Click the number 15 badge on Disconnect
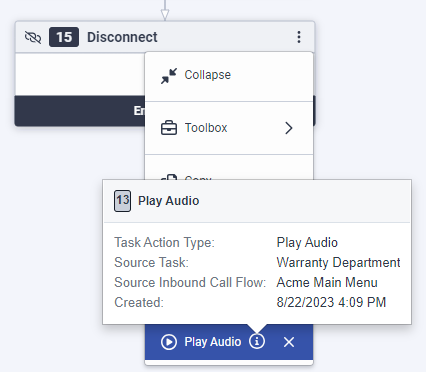Screen dimensions: 426x372 pos(64,37)
